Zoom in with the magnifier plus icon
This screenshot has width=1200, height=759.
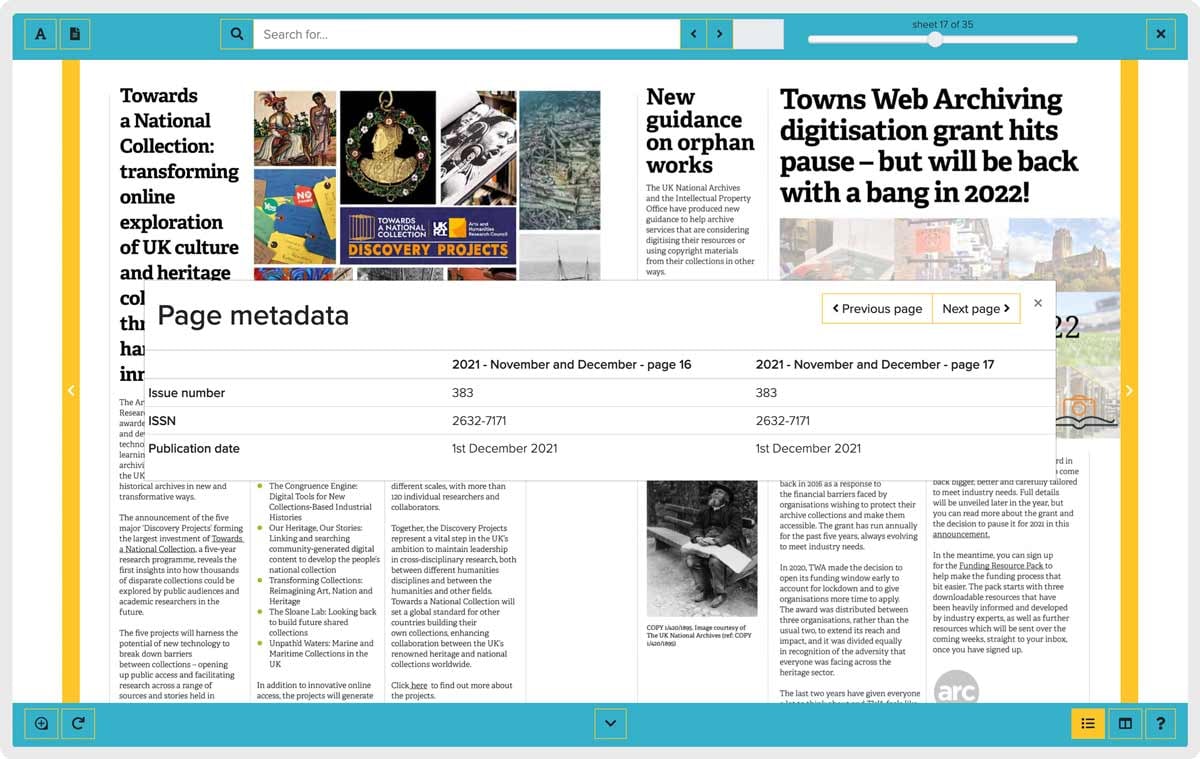click(x=41, y=723)
